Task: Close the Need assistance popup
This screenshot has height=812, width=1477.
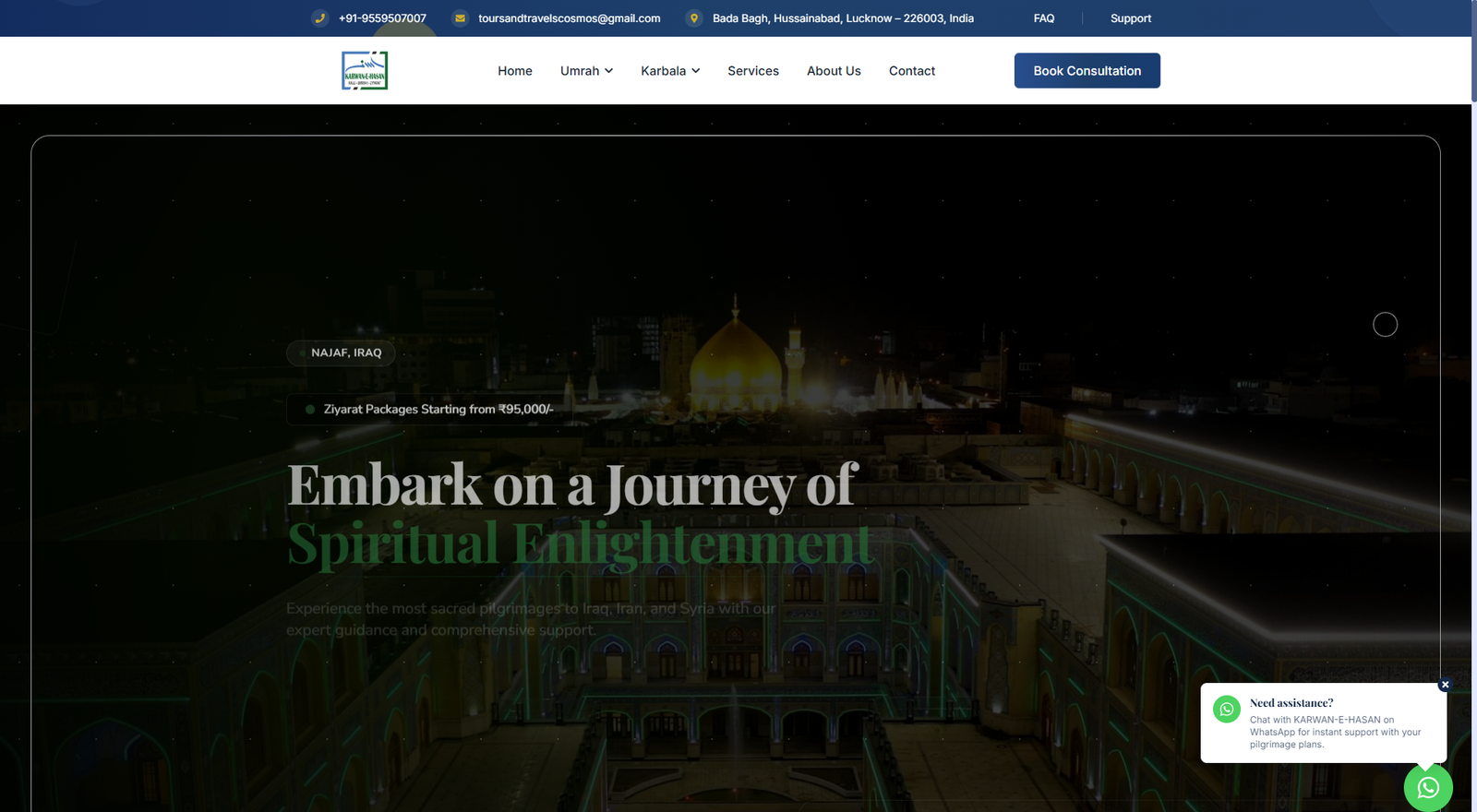Action: pos(1445,685)
